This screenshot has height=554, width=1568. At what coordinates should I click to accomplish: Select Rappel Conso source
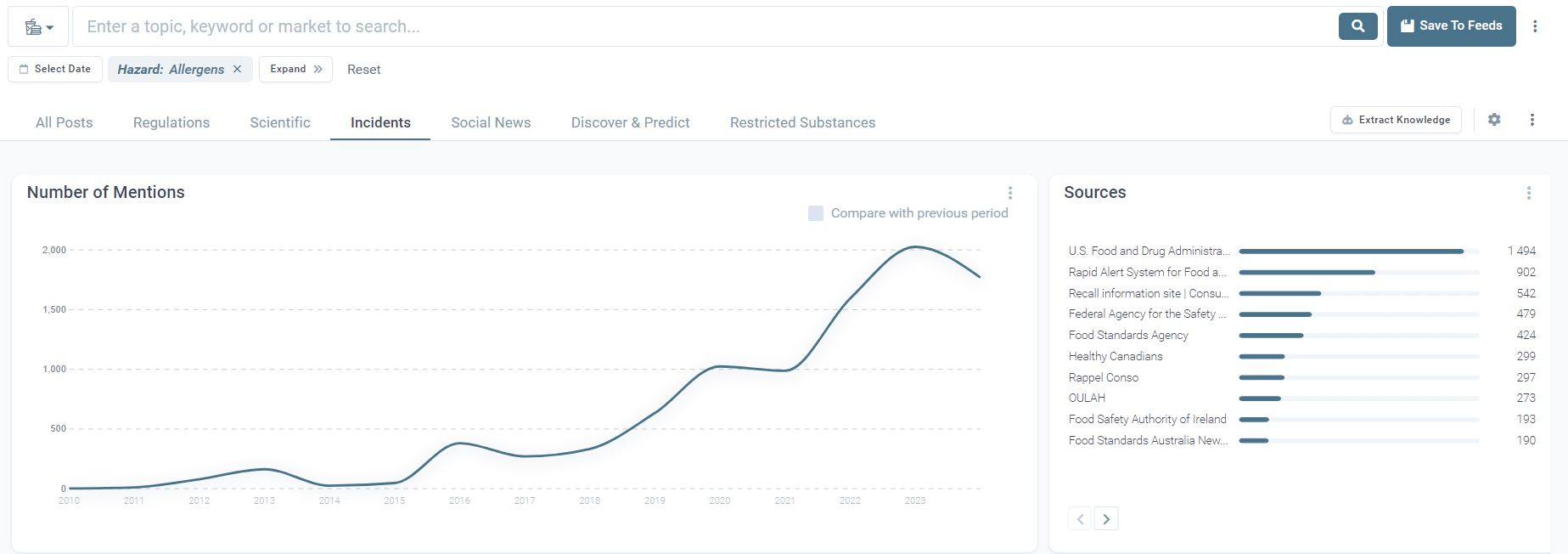point(1104,377)
